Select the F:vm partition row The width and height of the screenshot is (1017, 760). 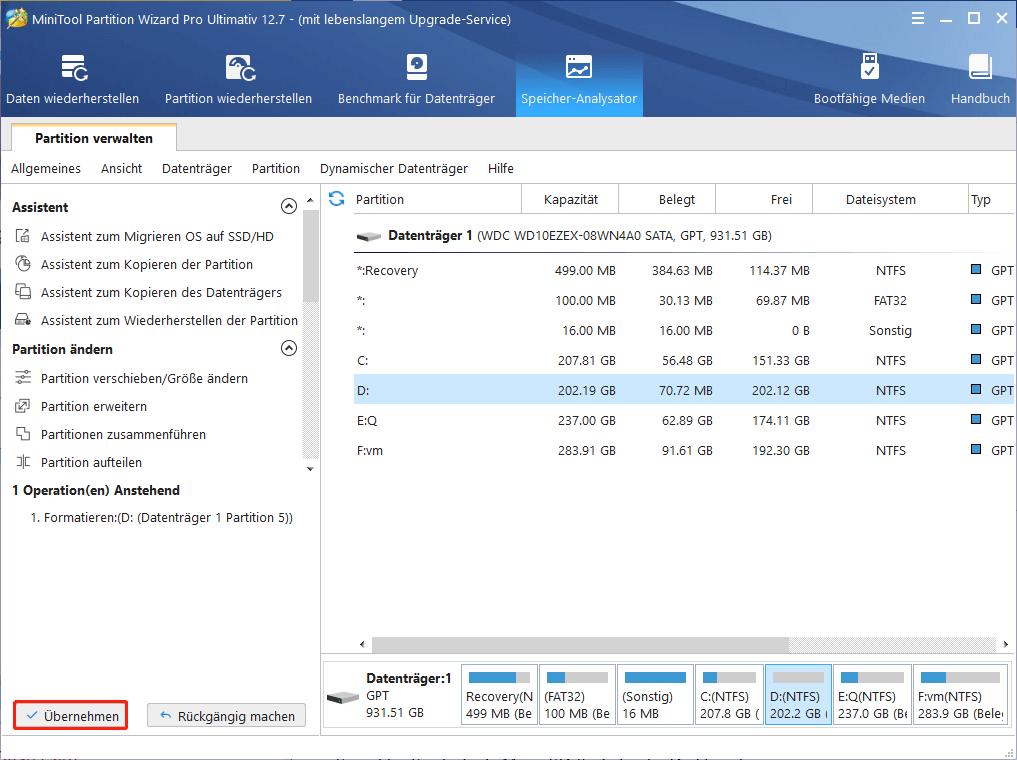(684, 450)
